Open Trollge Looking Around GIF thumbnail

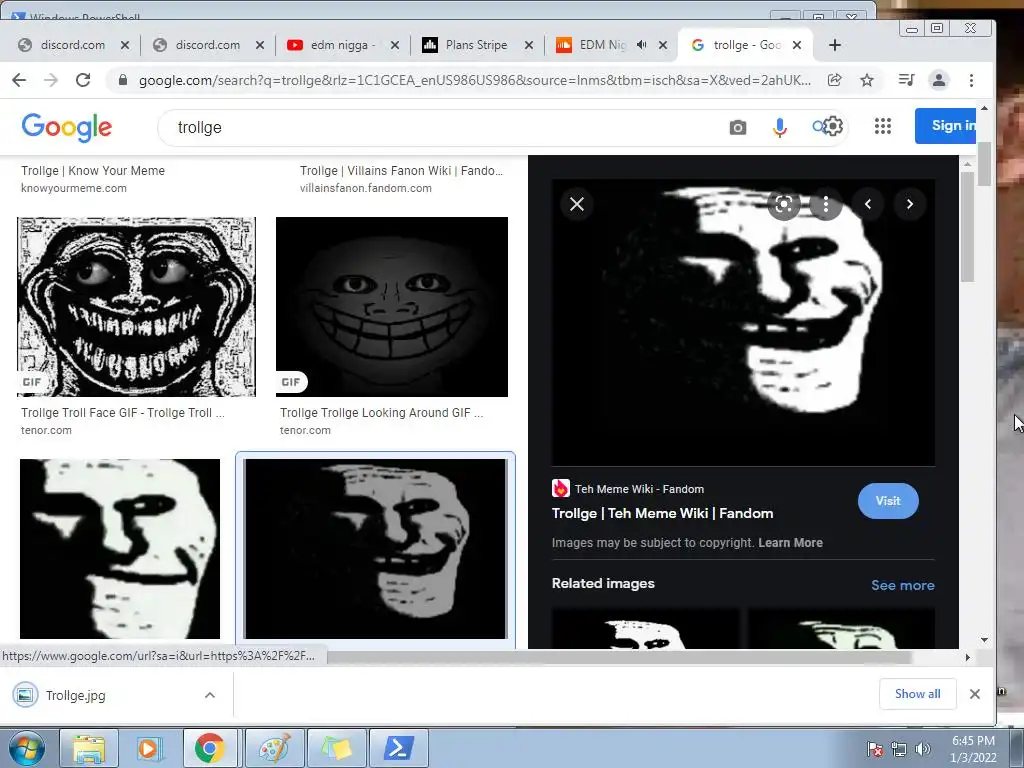coord(392,307)
